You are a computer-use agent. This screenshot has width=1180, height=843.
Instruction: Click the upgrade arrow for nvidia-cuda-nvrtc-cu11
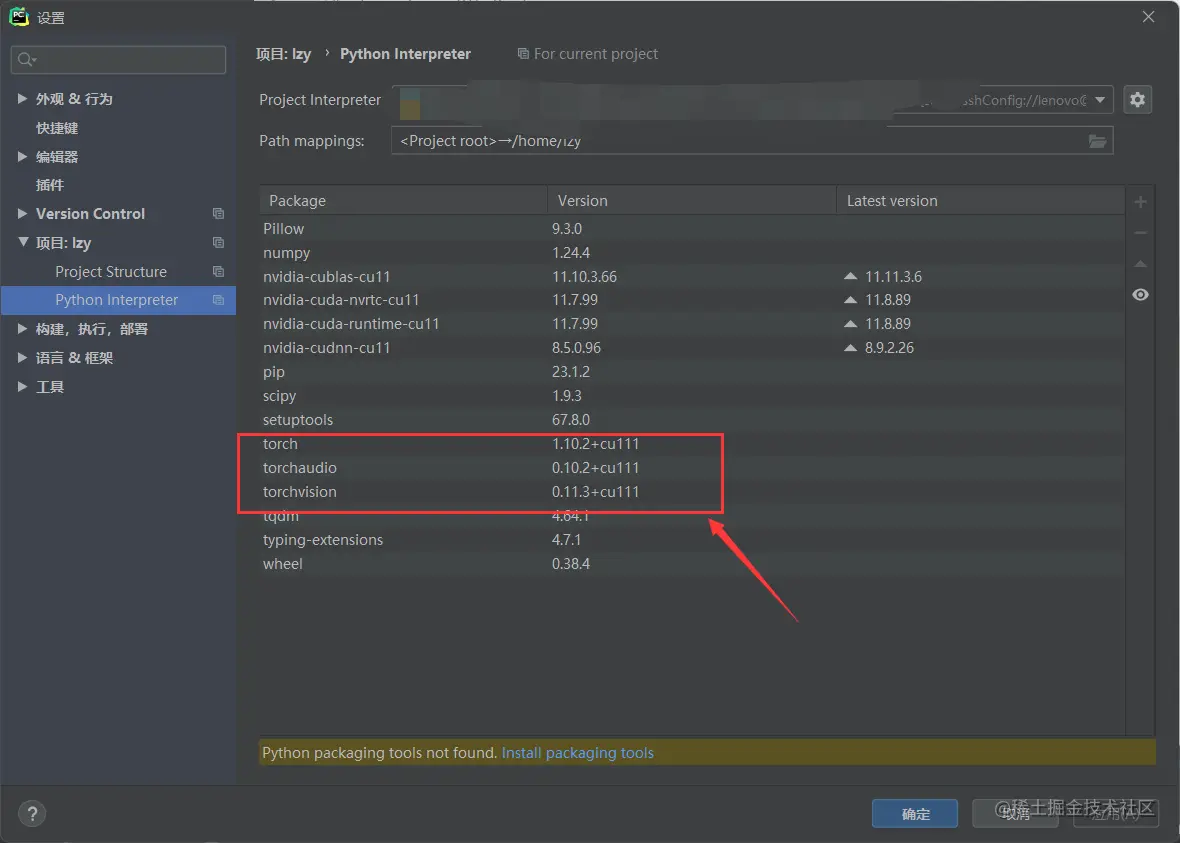pos(850,300)
